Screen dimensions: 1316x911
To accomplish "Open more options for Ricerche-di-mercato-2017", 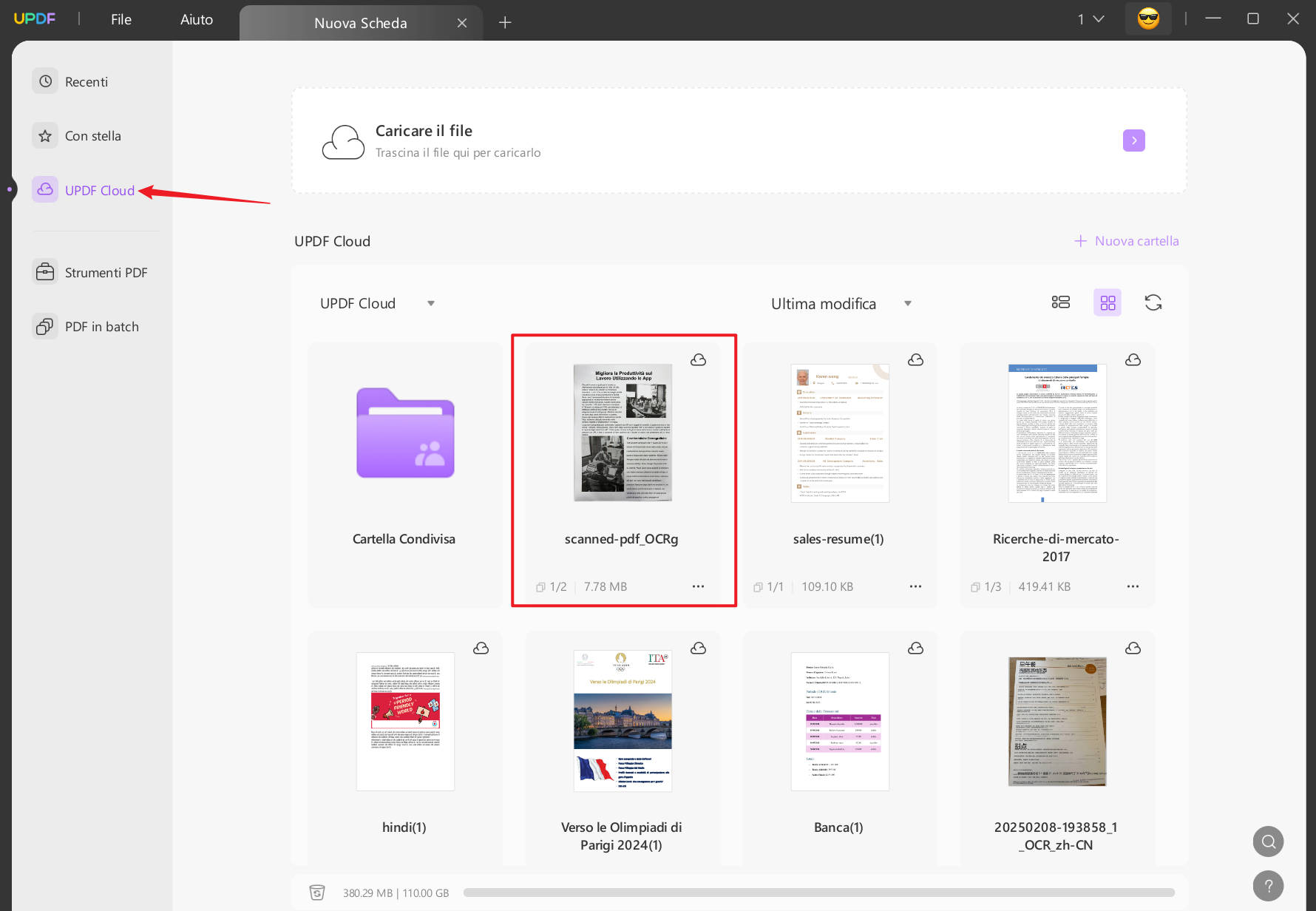I will 1133,586.
